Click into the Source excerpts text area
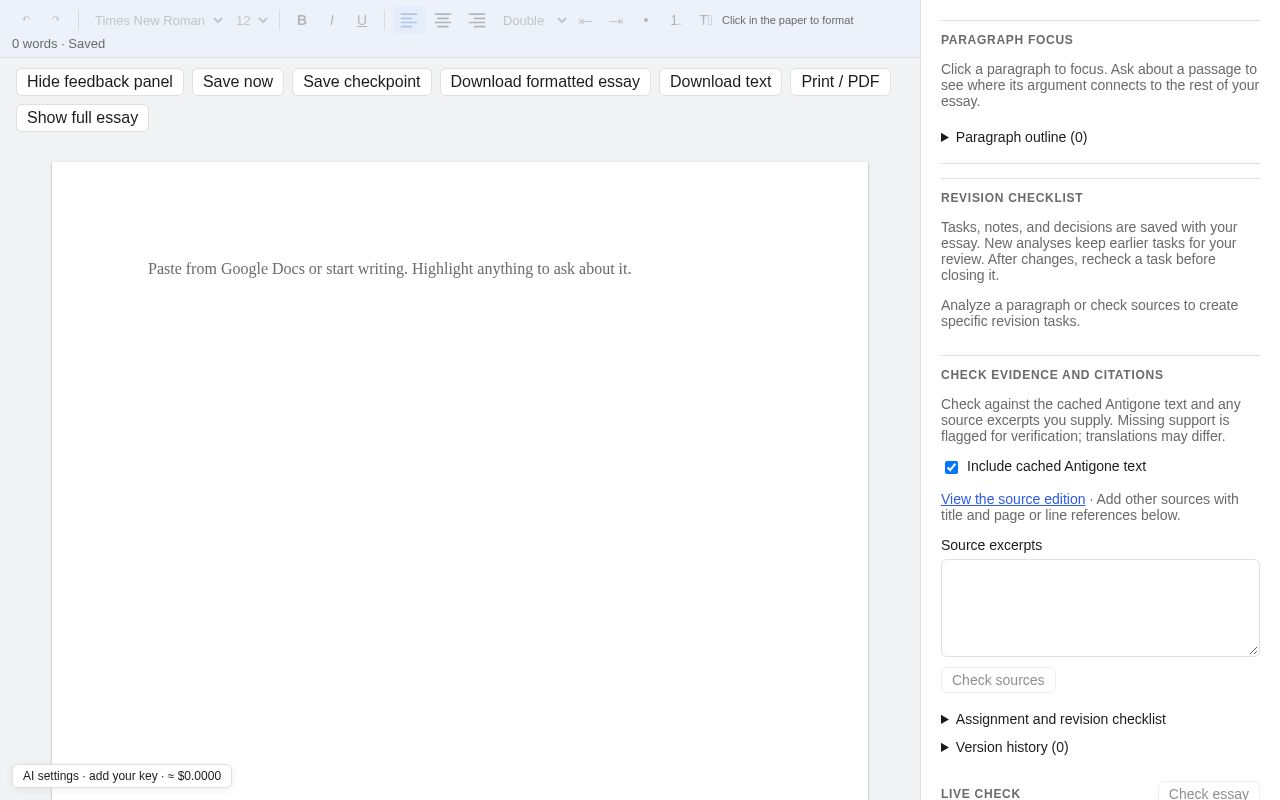The image size is (1280, 800). point(1100,608)
